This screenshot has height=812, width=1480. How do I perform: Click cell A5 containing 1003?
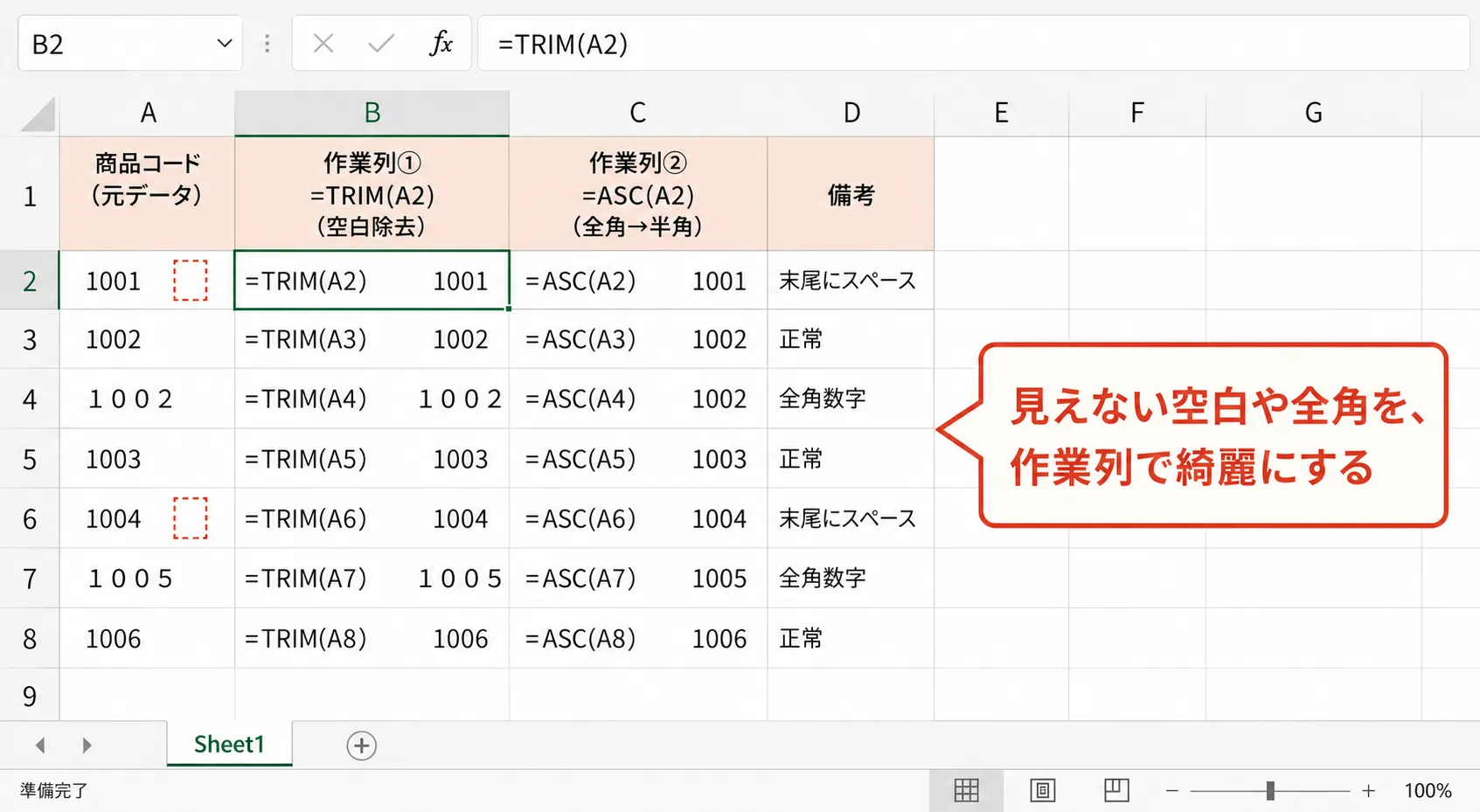[x=147, y=459]
